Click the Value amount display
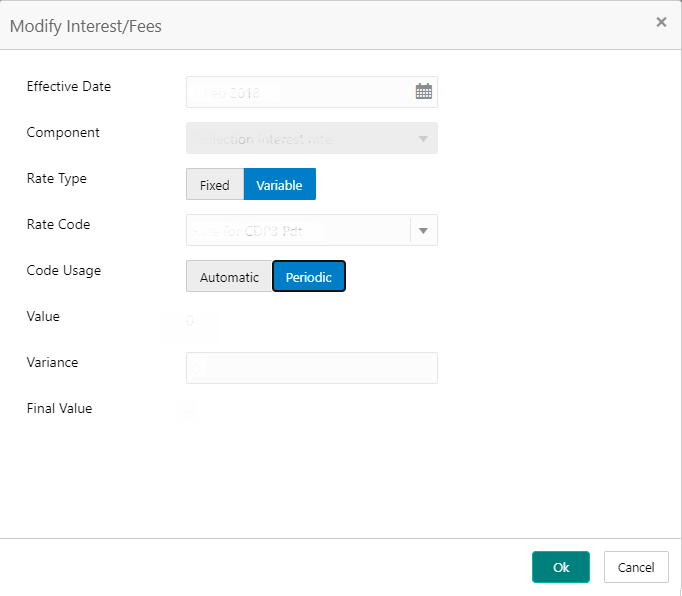682x596 pixels. (x=190, y=322)
